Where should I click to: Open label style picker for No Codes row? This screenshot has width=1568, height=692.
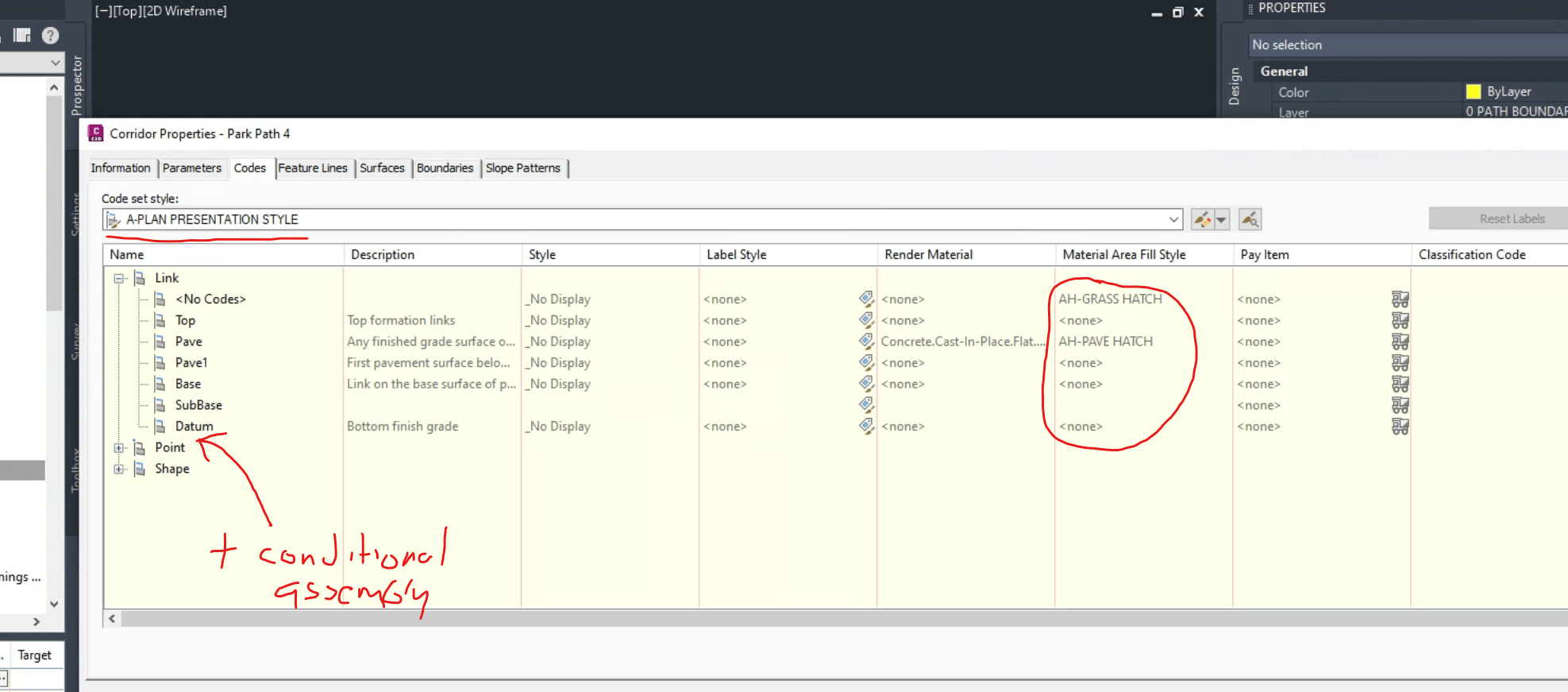pyautogui.click(x=866, y=299)
